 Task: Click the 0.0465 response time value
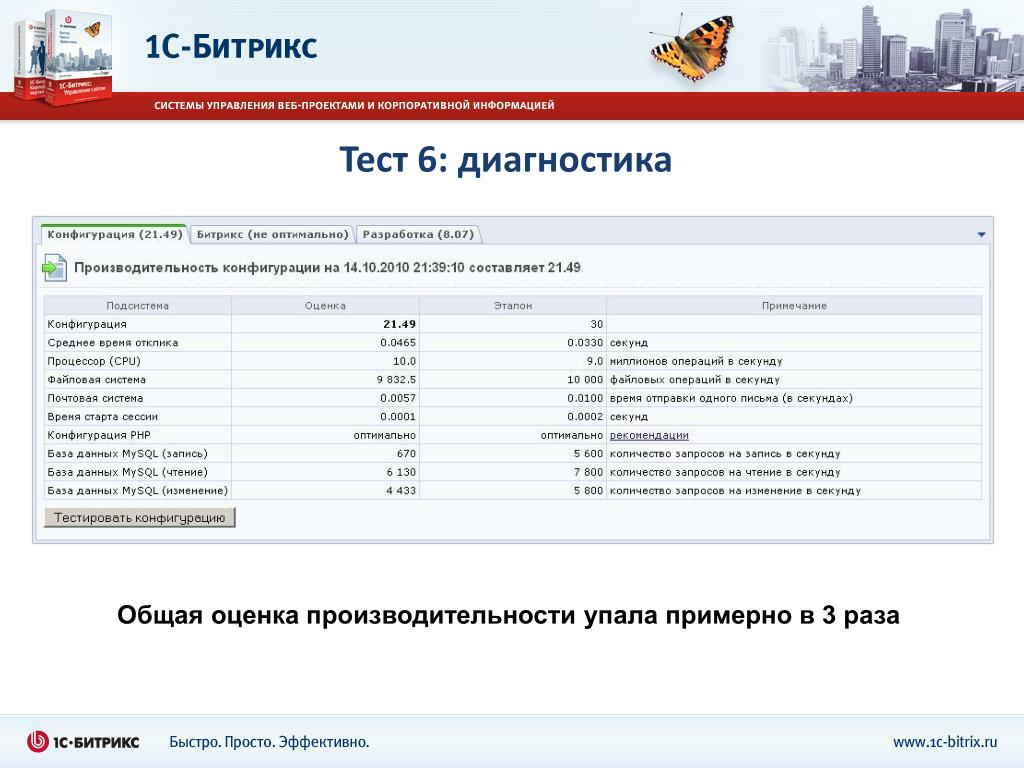398,343
